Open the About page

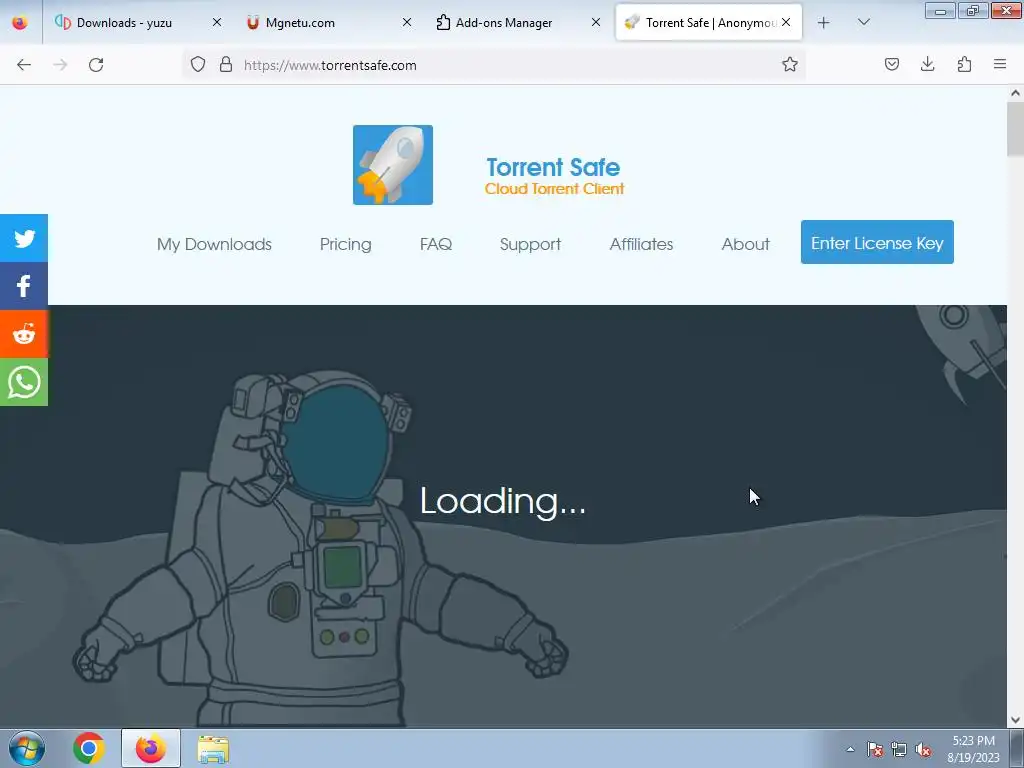pyautogui.click(x=745, y=244)
